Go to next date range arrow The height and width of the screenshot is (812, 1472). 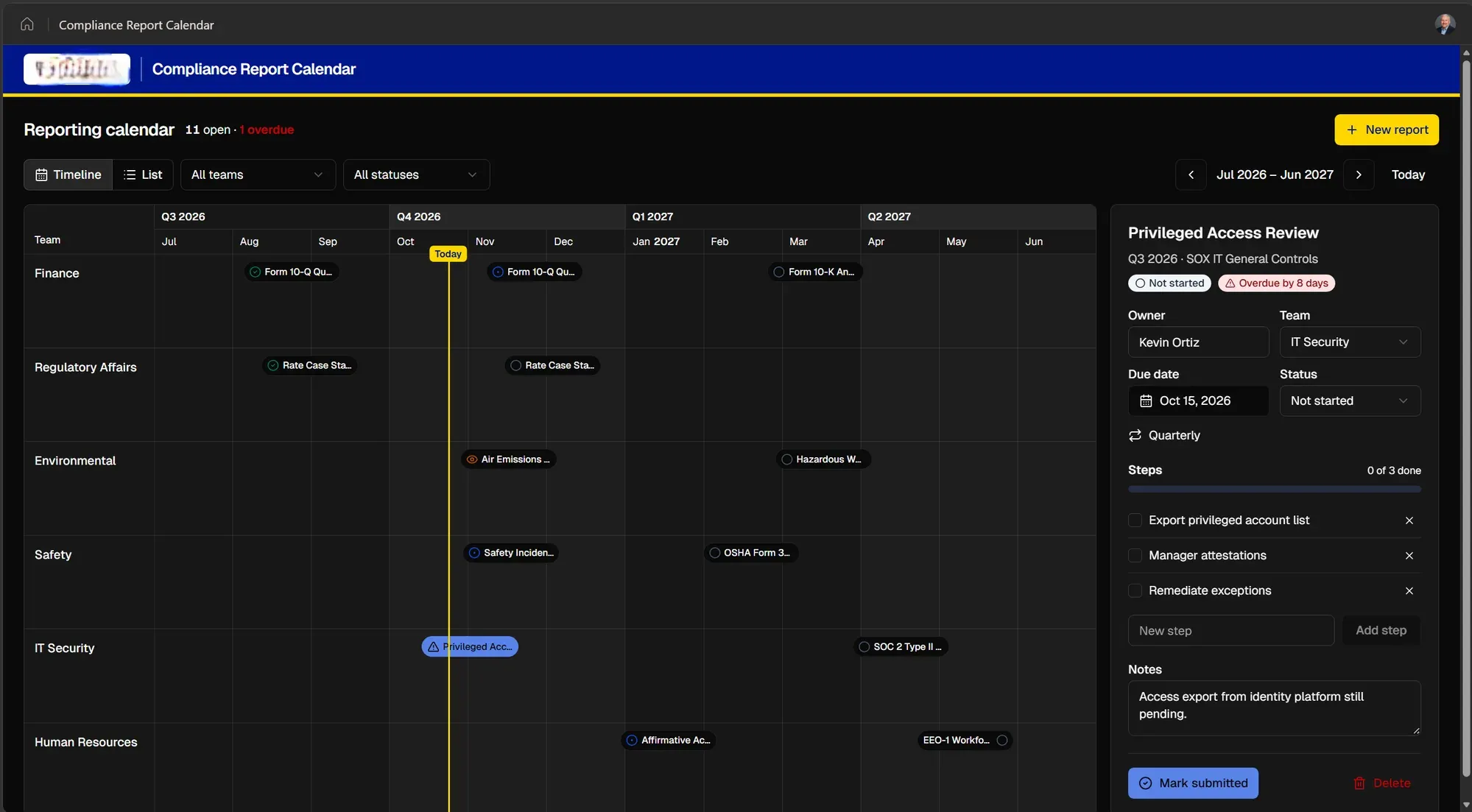pos(1359,174)
